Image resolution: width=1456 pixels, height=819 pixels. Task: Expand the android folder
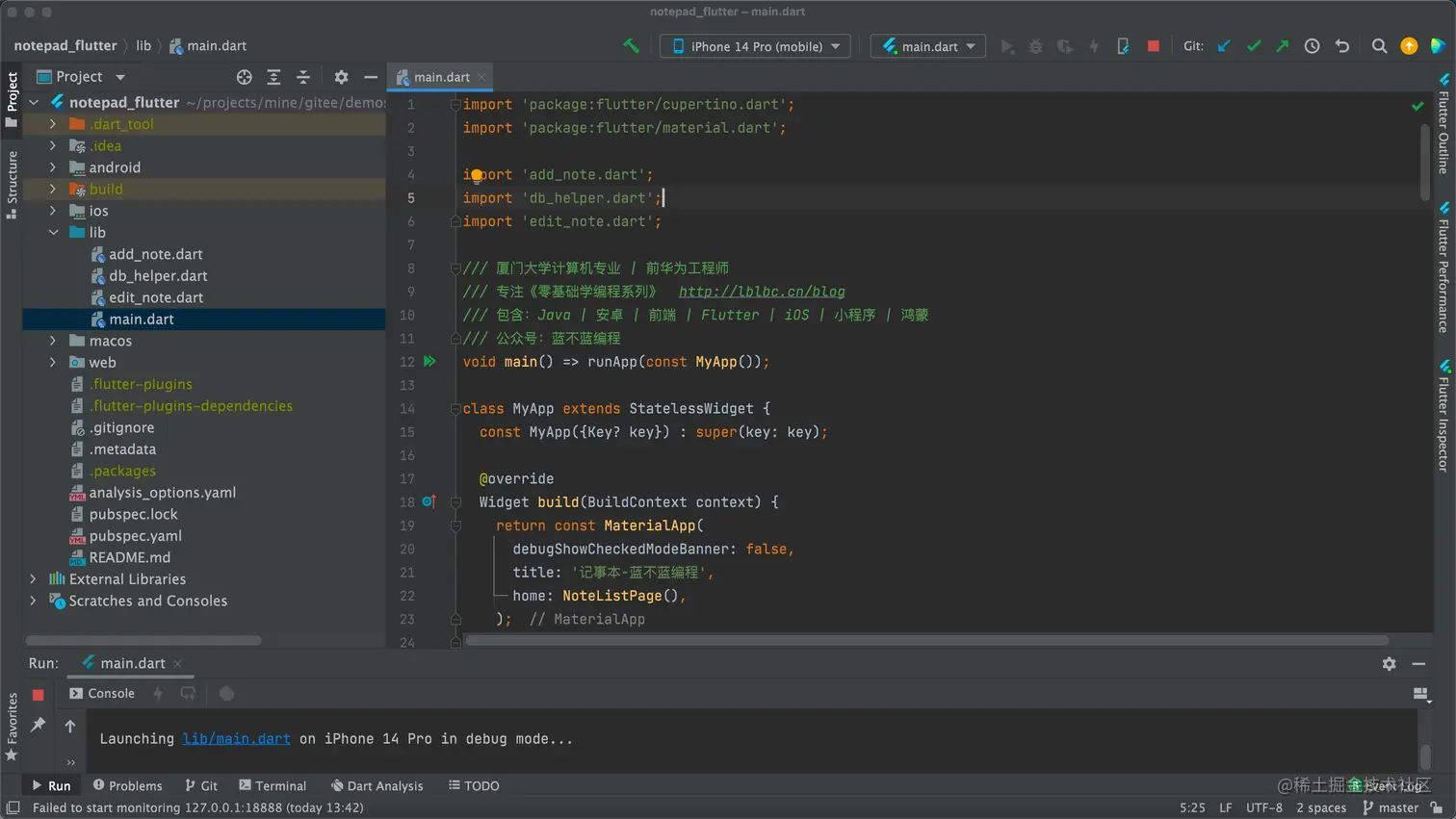[53, 167]
